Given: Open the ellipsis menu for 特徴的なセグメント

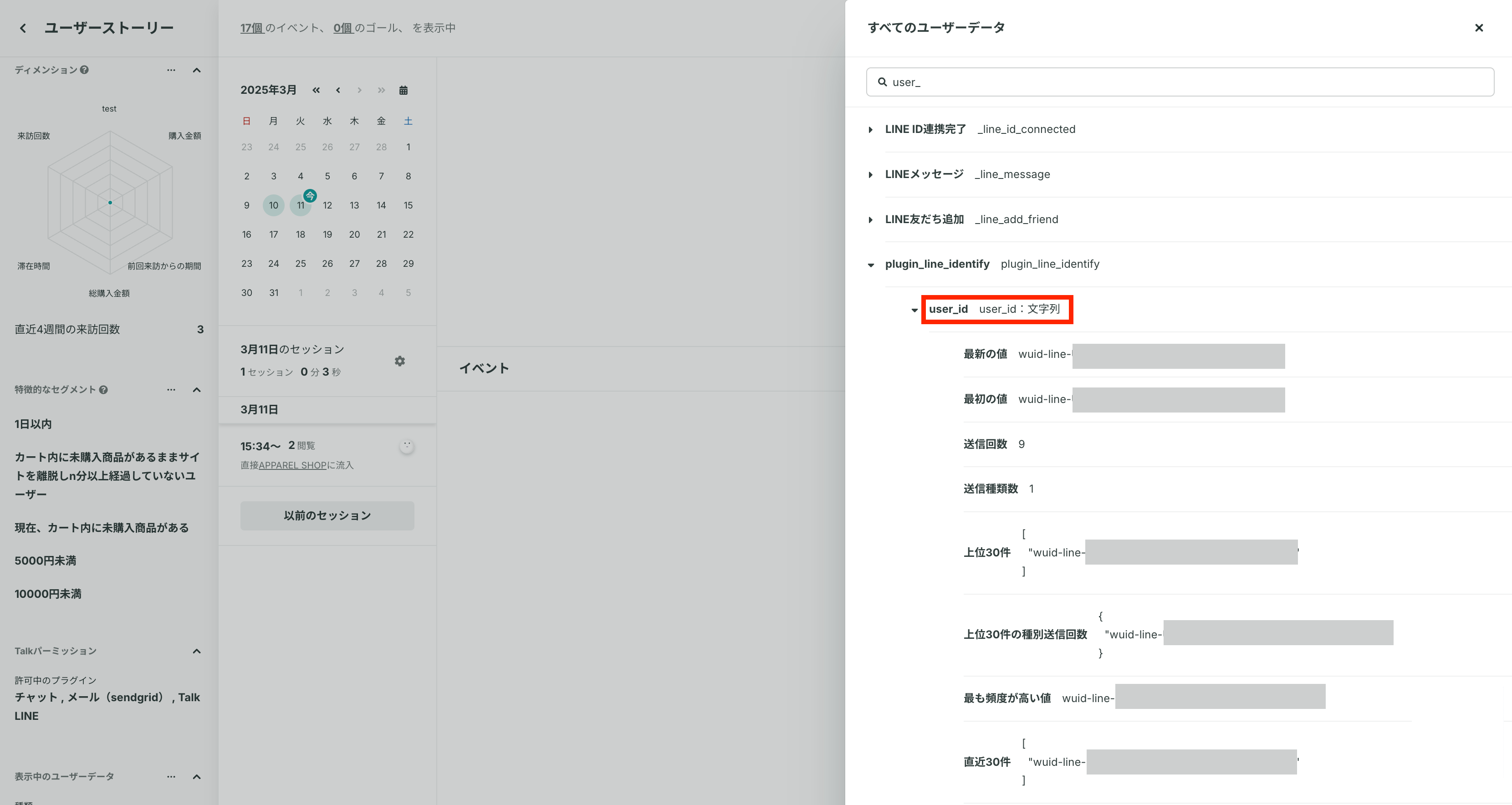Looking at the screenshot, I should pos(171,390).
